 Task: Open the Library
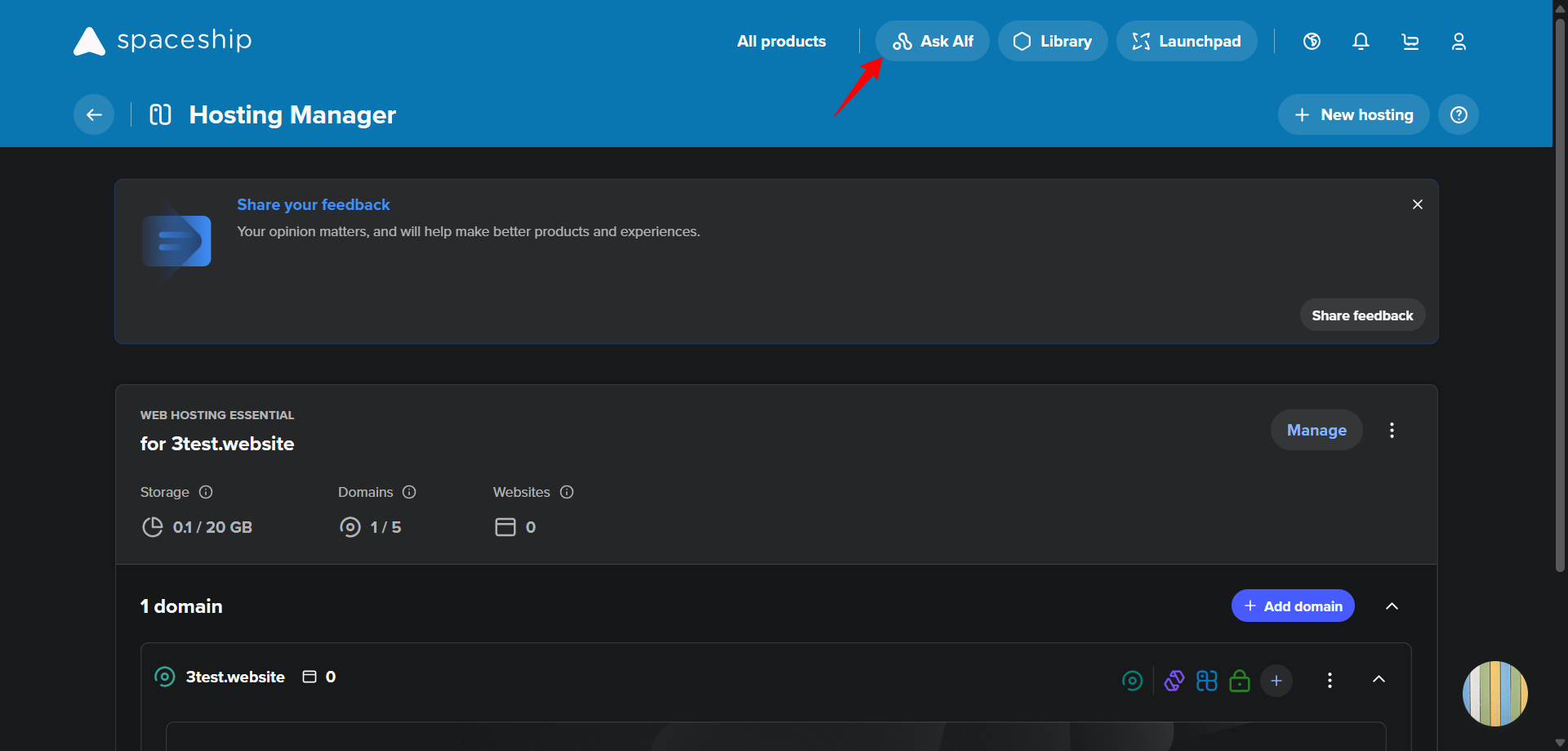pos(1053,41)
